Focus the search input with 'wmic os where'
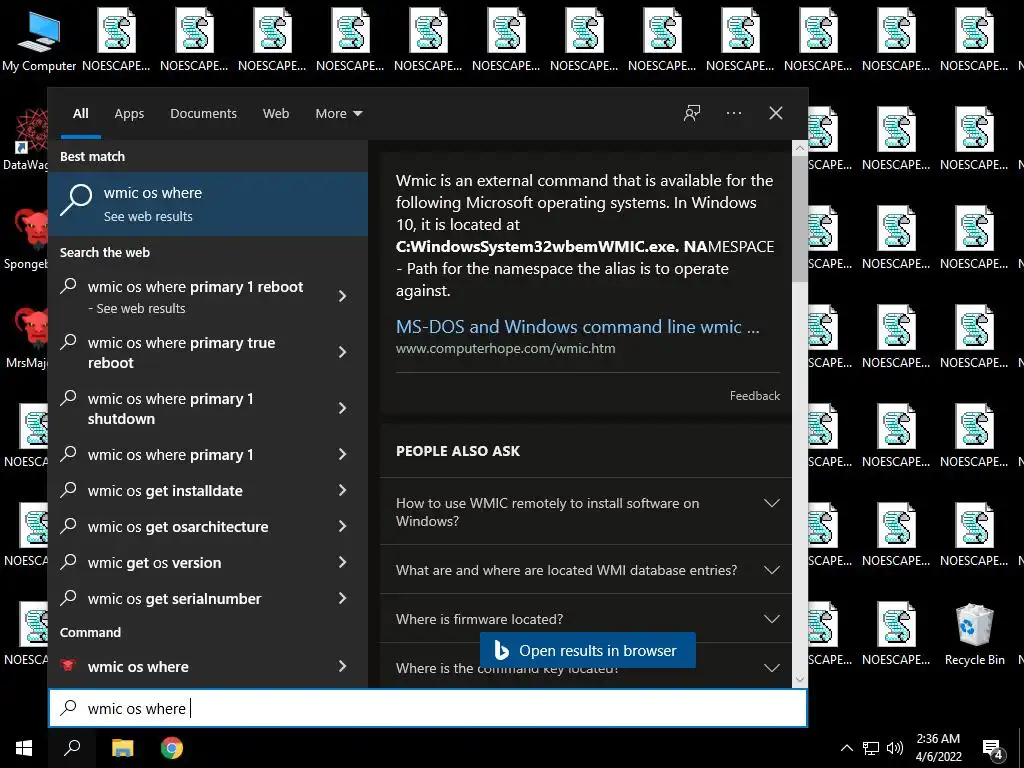Viewport: 1024px width, 768px height. [x=428, y=708]
